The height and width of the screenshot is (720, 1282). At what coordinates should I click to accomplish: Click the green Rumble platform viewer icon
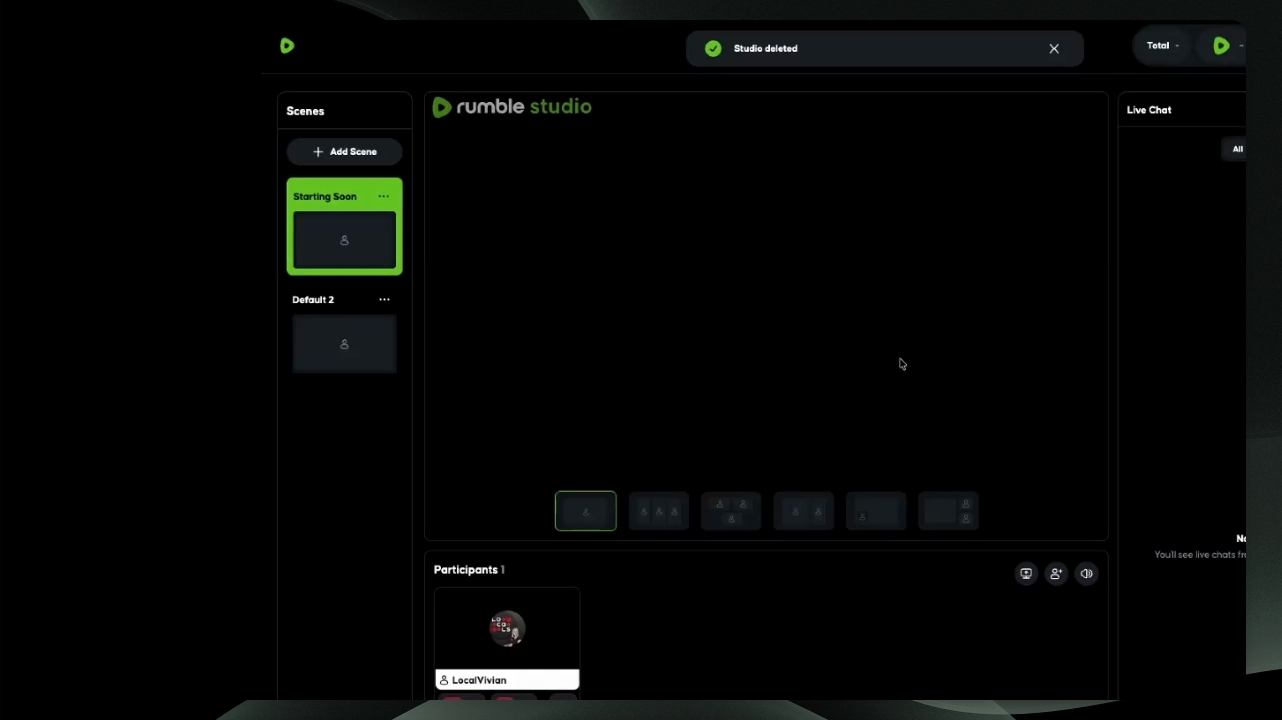click(1221, 46)
